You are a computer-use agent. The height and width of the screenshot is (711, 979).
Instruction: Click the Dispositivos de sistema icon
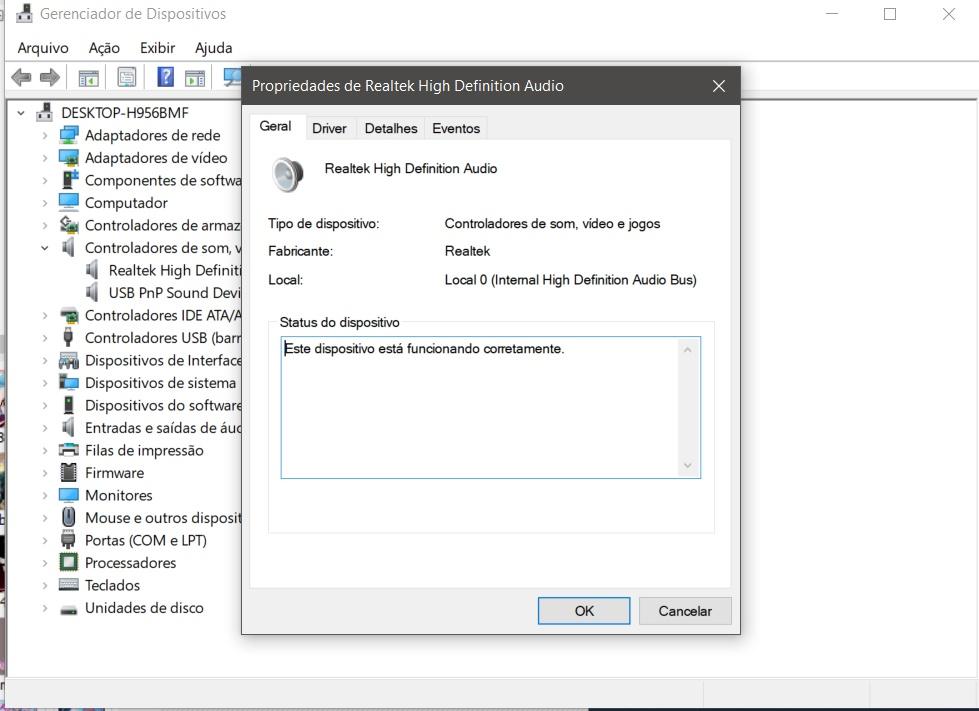click(69, 382)
